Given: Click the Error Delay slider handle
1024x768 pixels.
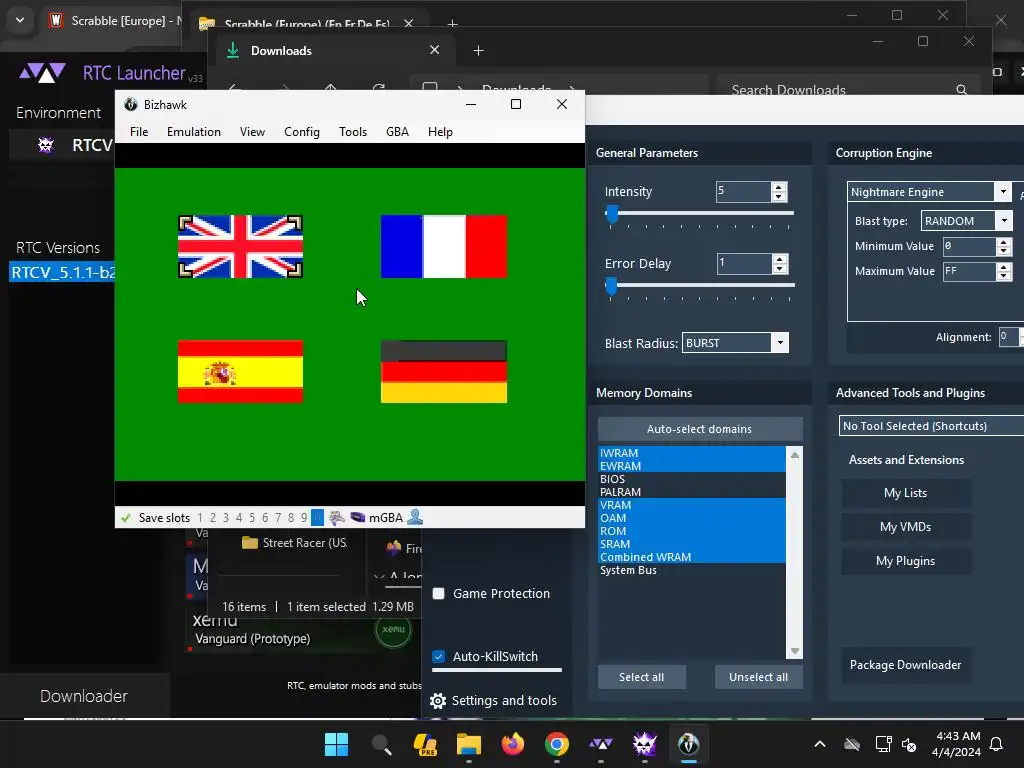Looking at the screenshot, I should [x=611, y=285].
